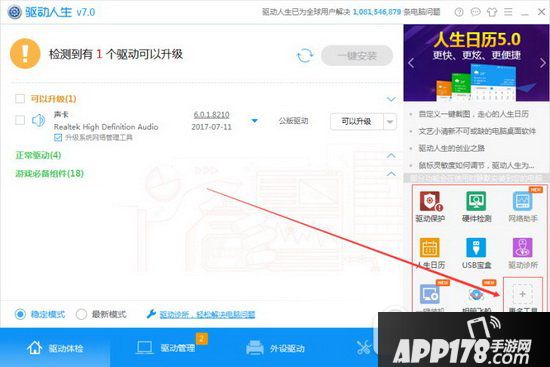Open the more tools plus icon
The width and height of the screenshot is (550, 367).
click(522, 294)
